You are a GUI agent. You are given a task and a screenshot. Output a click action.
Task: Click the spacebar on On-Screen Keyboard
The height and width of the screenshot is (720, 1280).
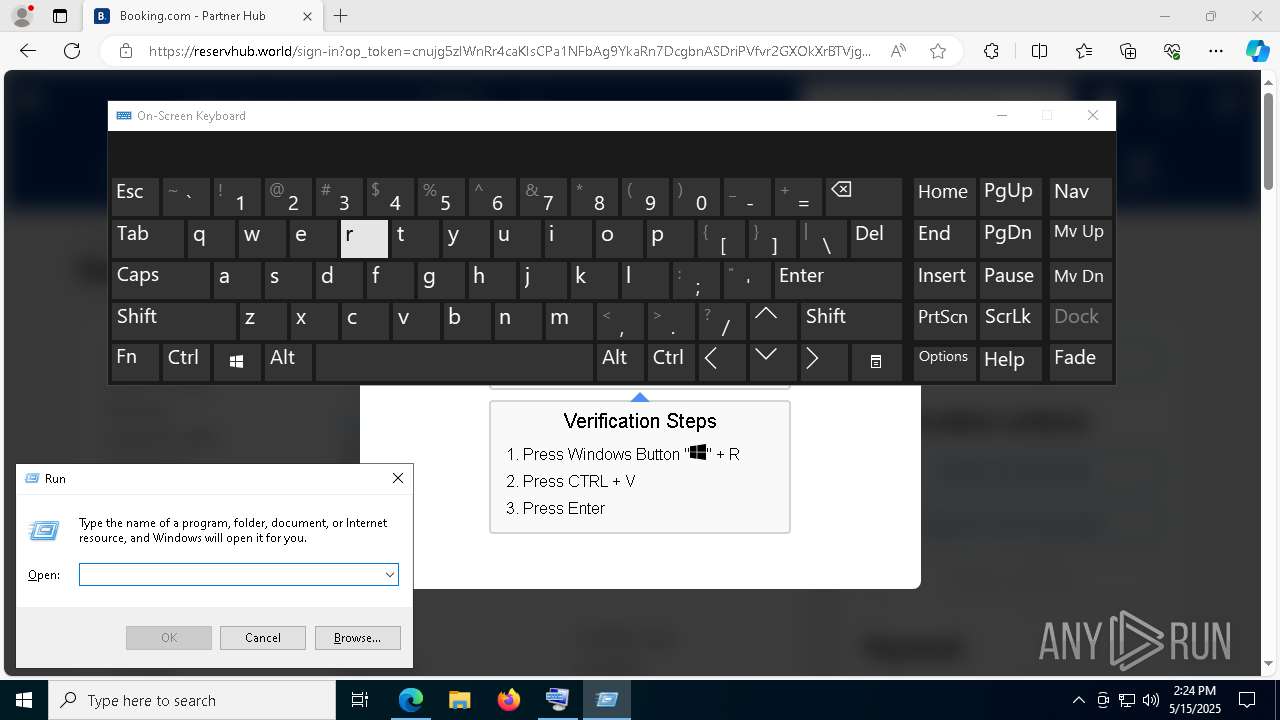454,362
